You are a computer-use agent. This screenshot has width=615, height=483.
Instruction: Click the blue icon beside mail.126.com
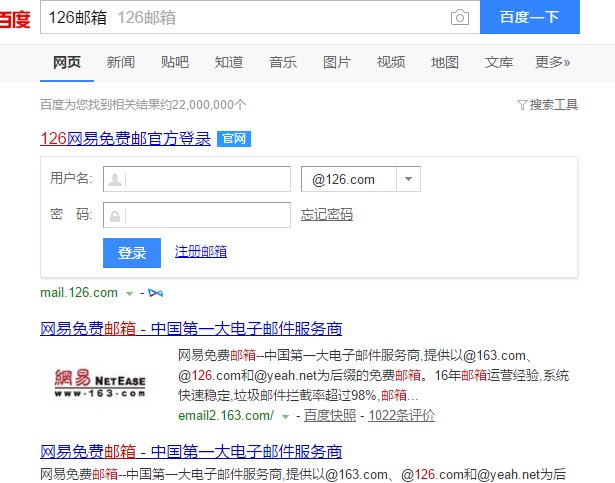click(156, 293)
